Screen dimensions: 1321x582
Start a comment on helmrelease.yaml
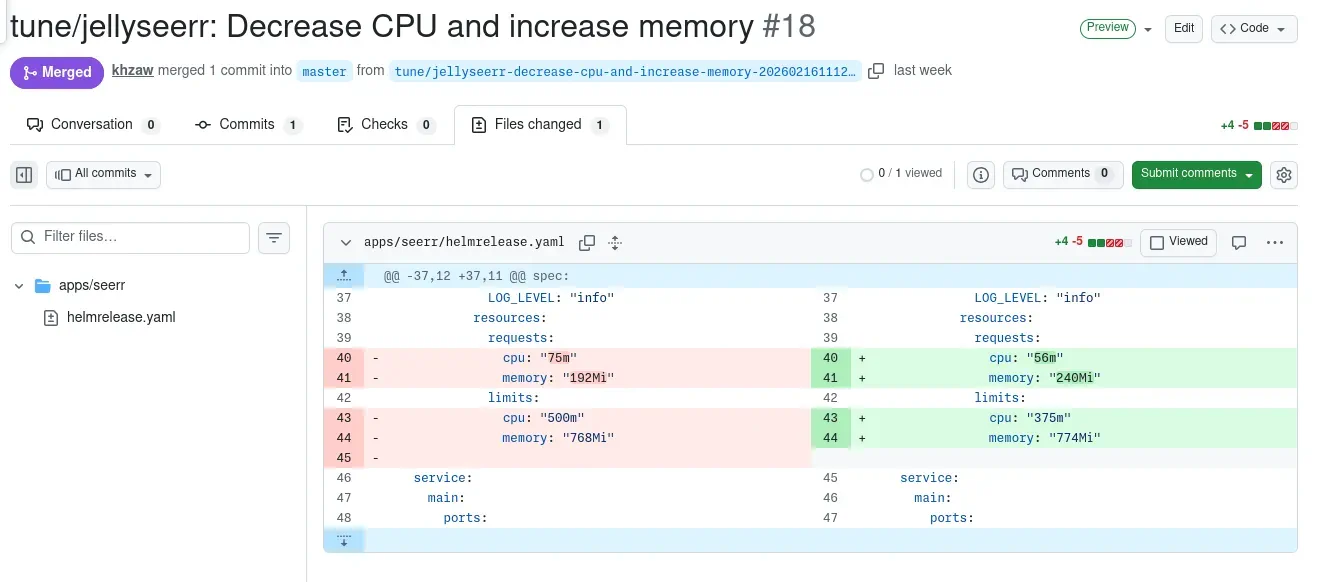1239,242
